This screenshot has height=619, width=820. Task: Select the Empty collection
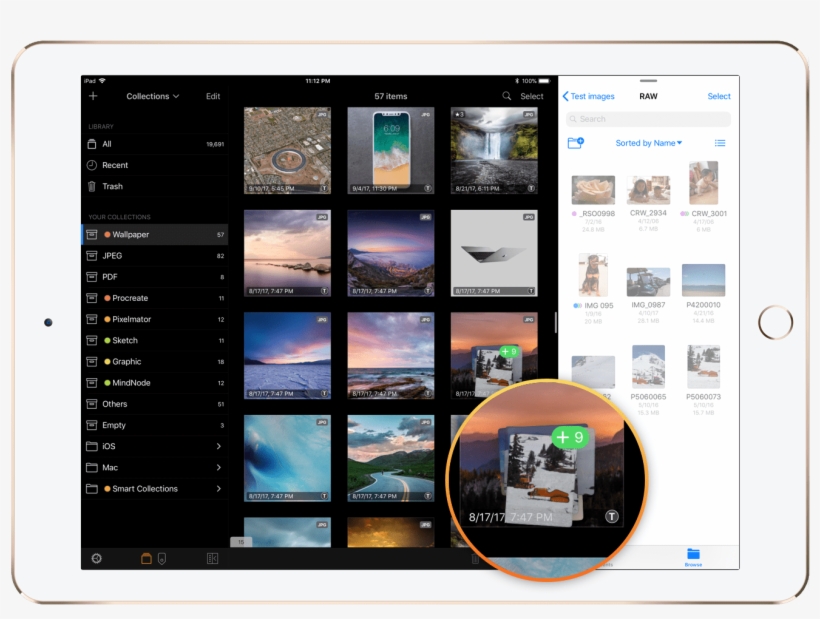[x=155, y=425]
